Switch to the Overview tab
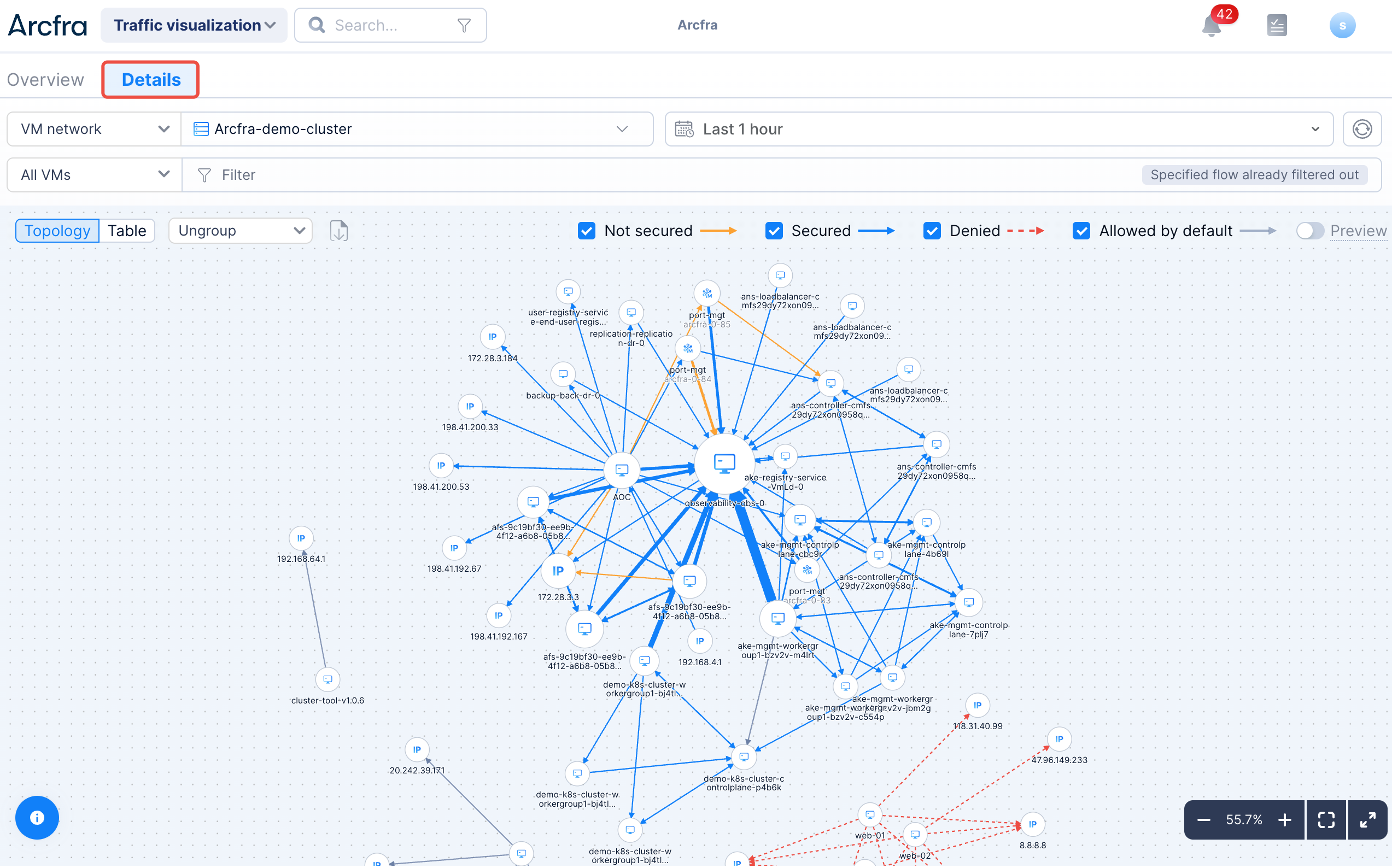 point(45,80)
